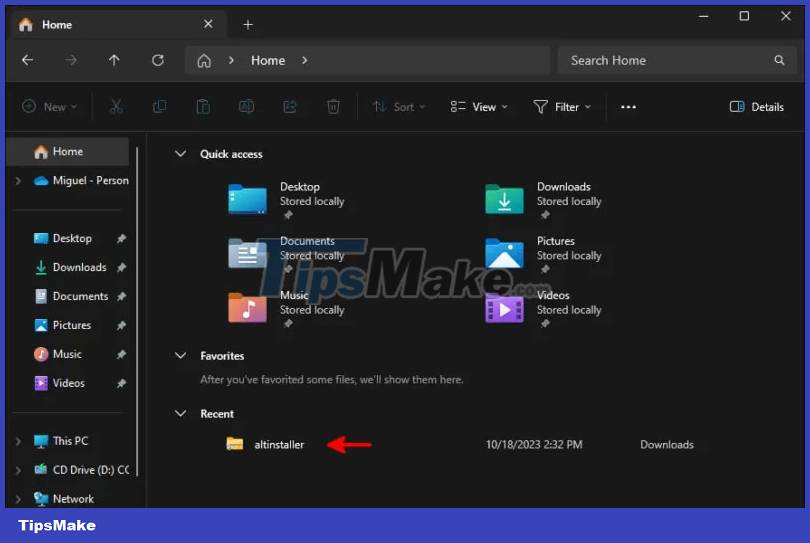Viewport: 810px width, 543px height.
Task: Go up one folder level
Action: (x=114, y=60)
